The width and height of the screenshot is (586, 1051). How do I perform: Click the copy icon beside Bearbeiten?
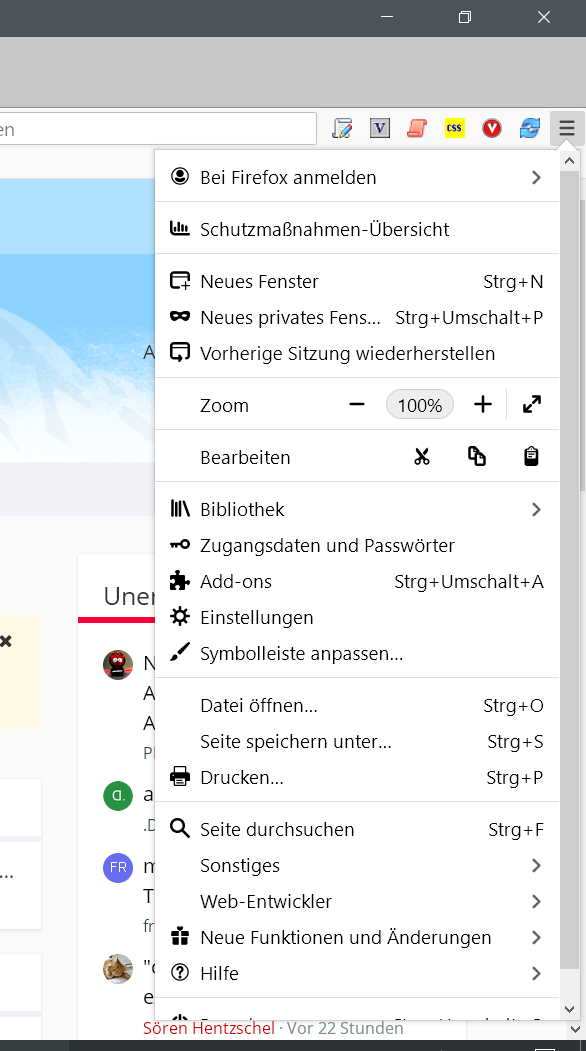point(477,456)
